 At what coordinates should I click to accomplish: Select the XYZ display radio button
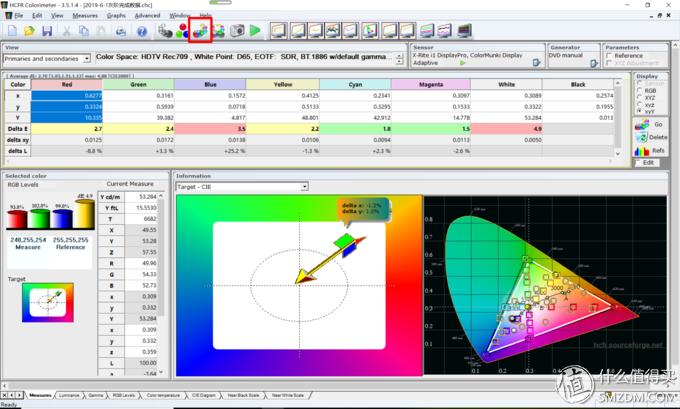[640, 99]
